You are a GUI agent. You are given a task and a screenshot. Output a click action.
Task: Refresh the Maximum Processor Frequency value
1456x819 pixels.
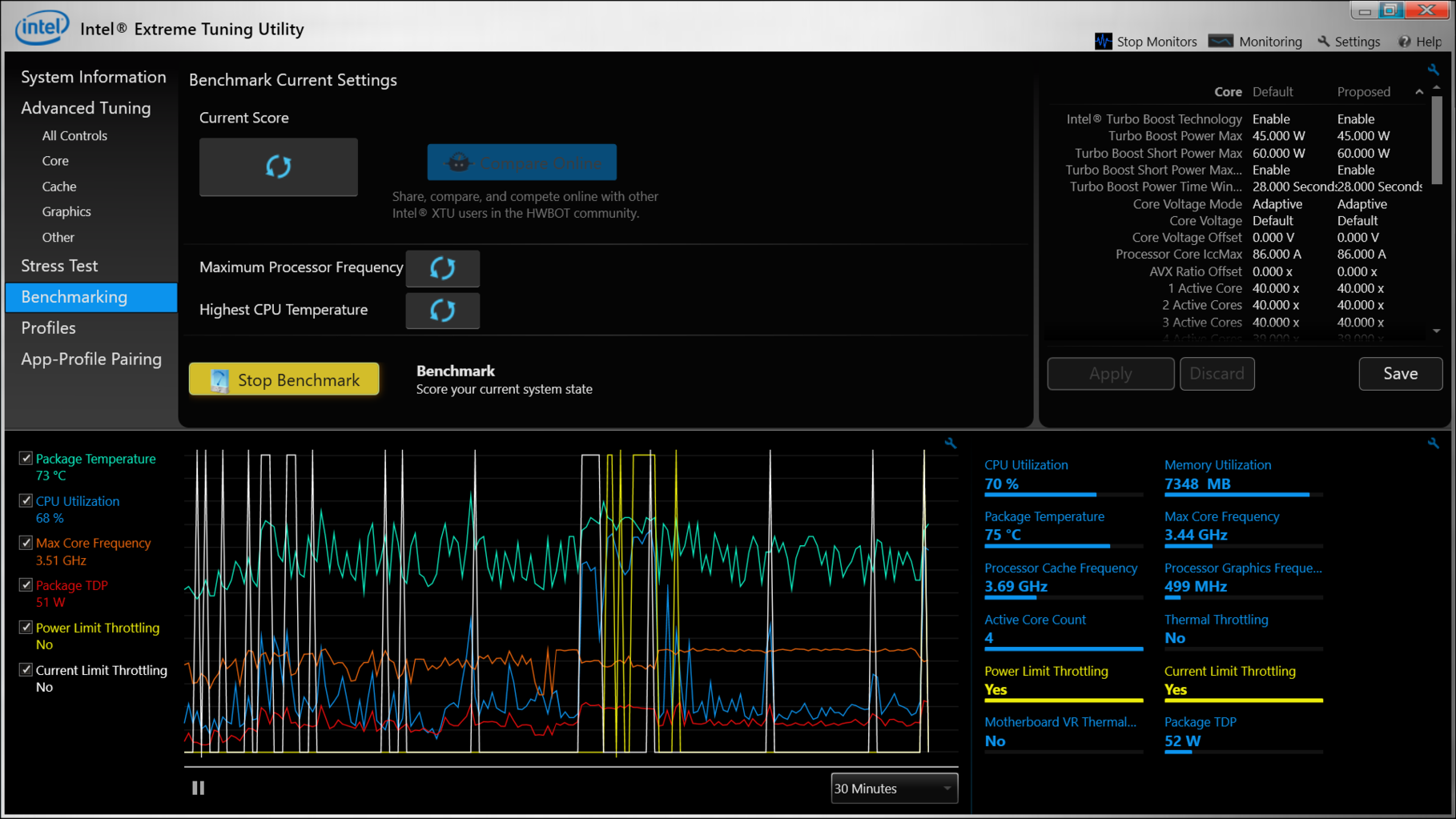[x=442, y=268]
